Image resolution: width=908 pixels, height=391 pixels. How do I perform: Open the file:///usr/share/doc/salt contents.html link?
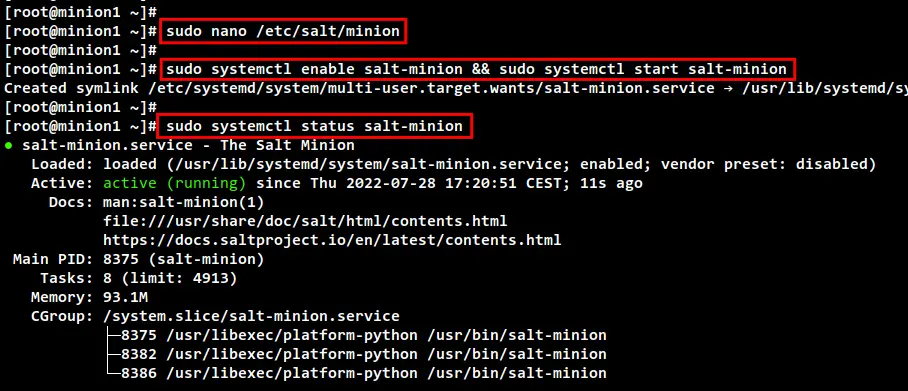pos(305,221)
